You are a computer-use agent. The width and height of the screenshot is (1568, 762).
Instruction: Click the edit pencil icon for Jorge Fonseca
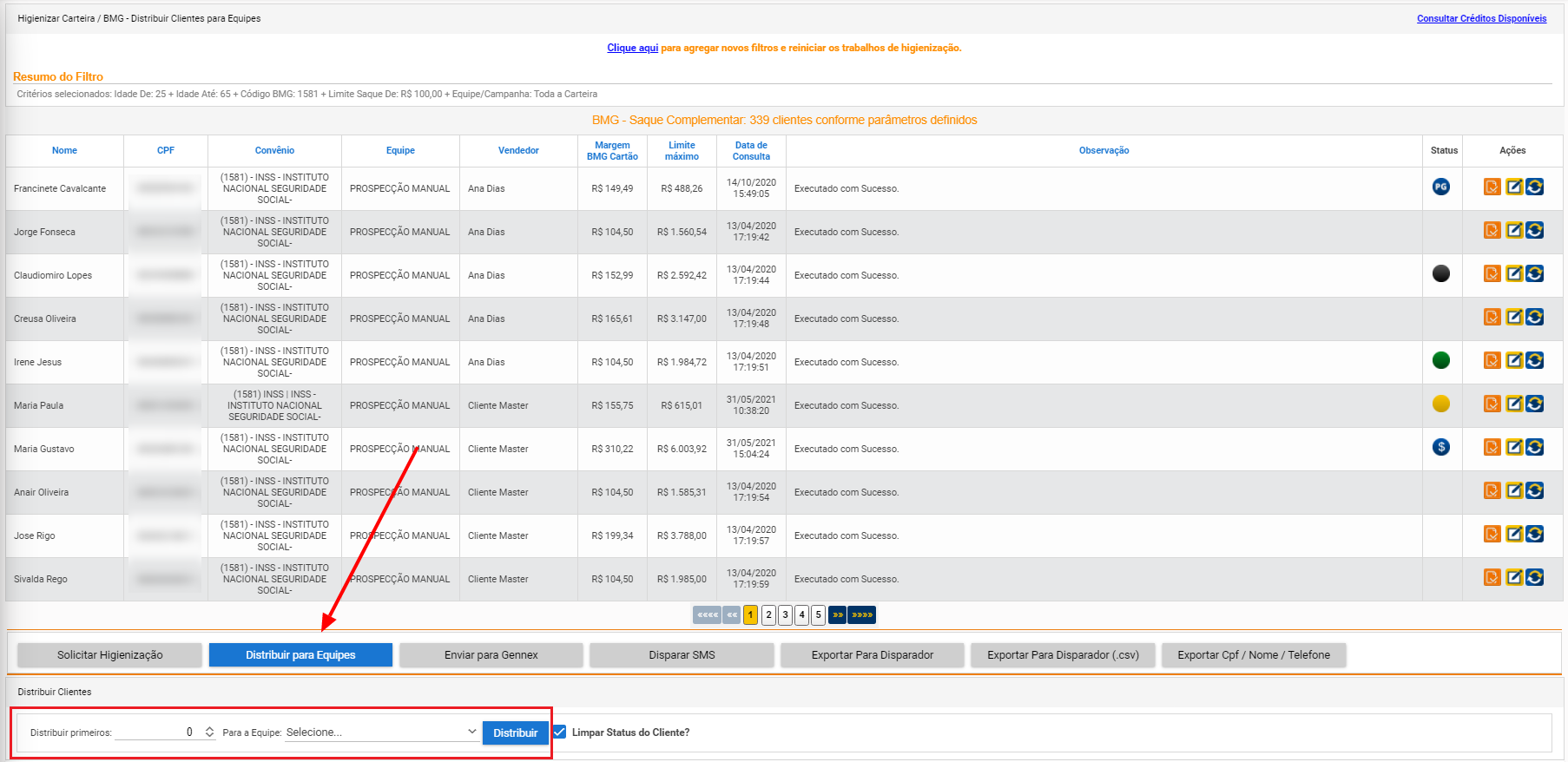coord(1513,230)
